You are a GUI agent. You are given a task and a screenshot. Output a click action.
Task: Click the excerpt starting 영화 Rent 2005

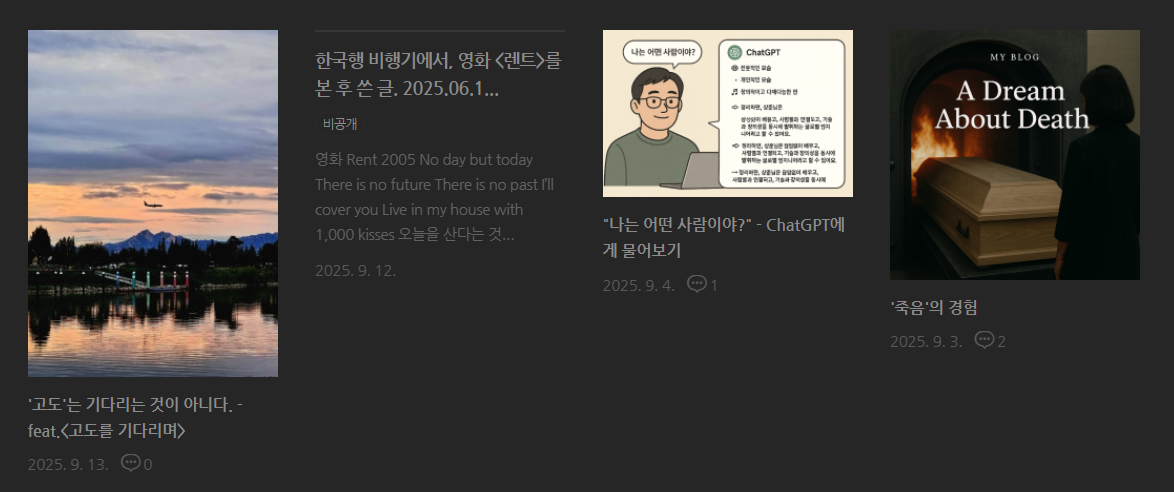coord(435,197)
